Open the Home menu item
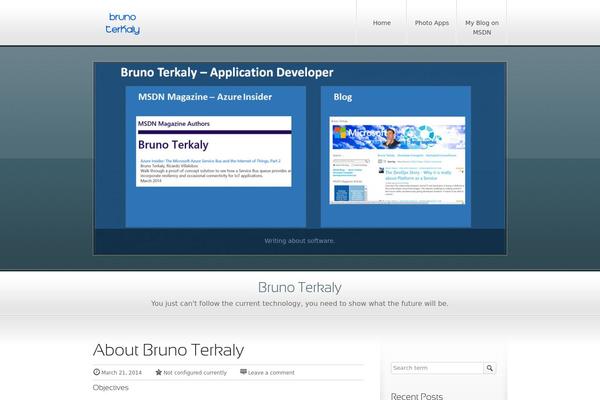This screenshot has width=600, height=400. [x=382, y=23]
